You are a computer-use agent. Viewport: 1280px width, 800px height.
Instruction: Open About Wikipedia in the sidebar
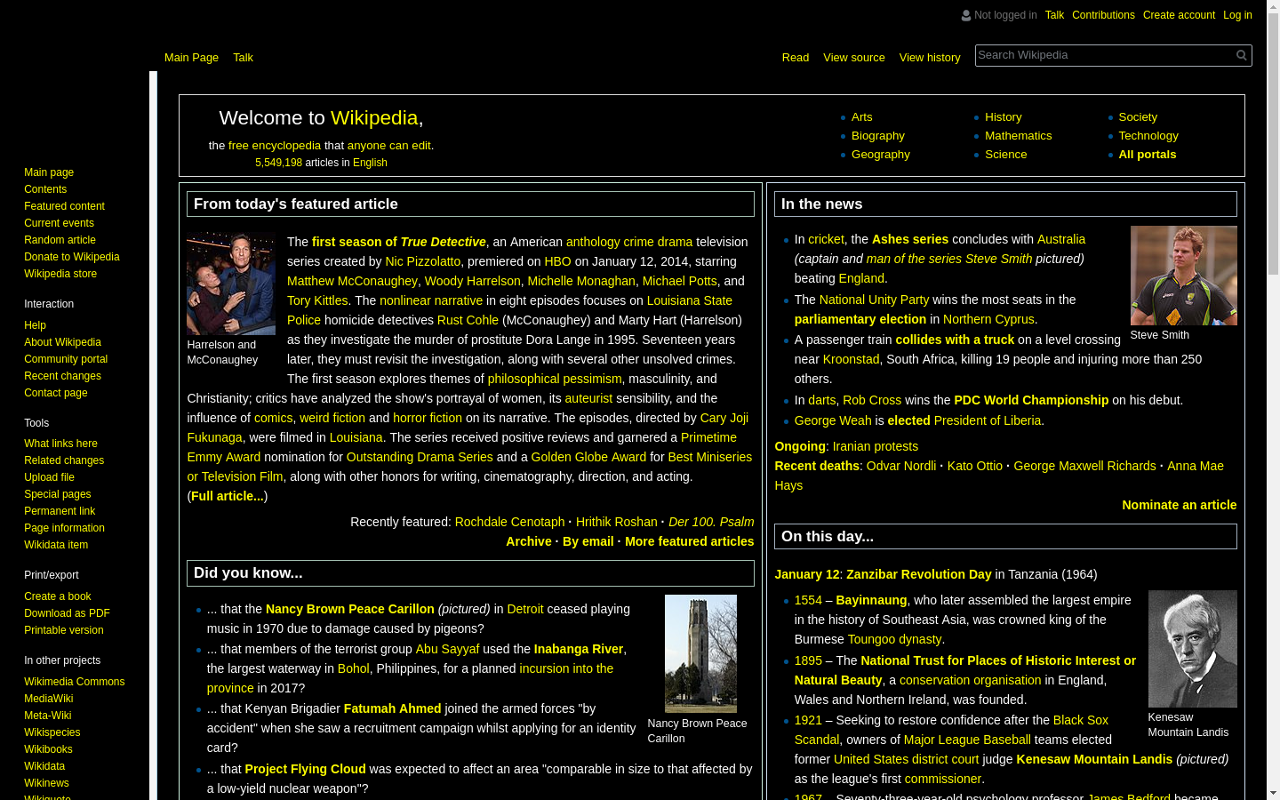click(62, 342)
